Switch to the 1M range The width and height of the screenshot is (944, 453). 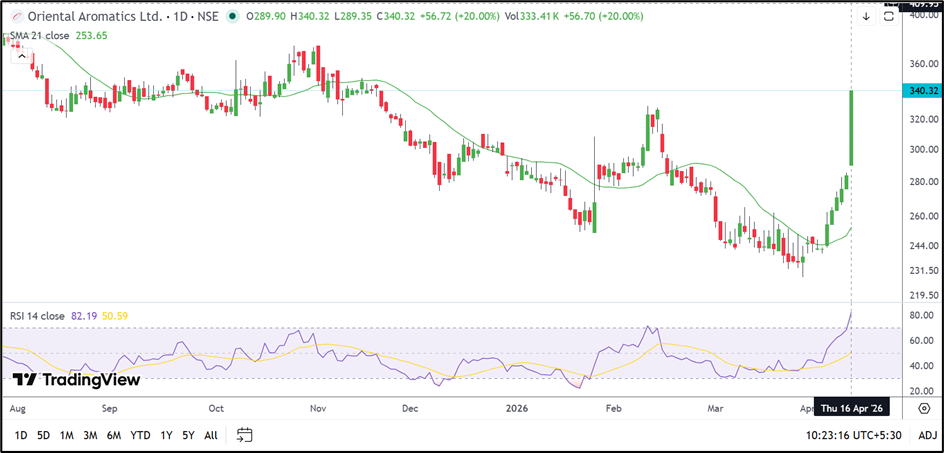click(67, 435)
